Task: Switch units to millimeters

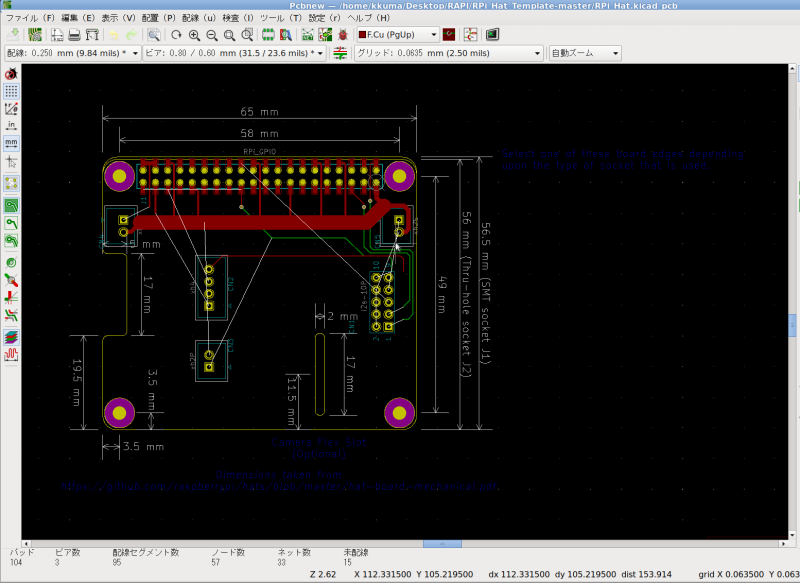Action: (x=11, y=143)
